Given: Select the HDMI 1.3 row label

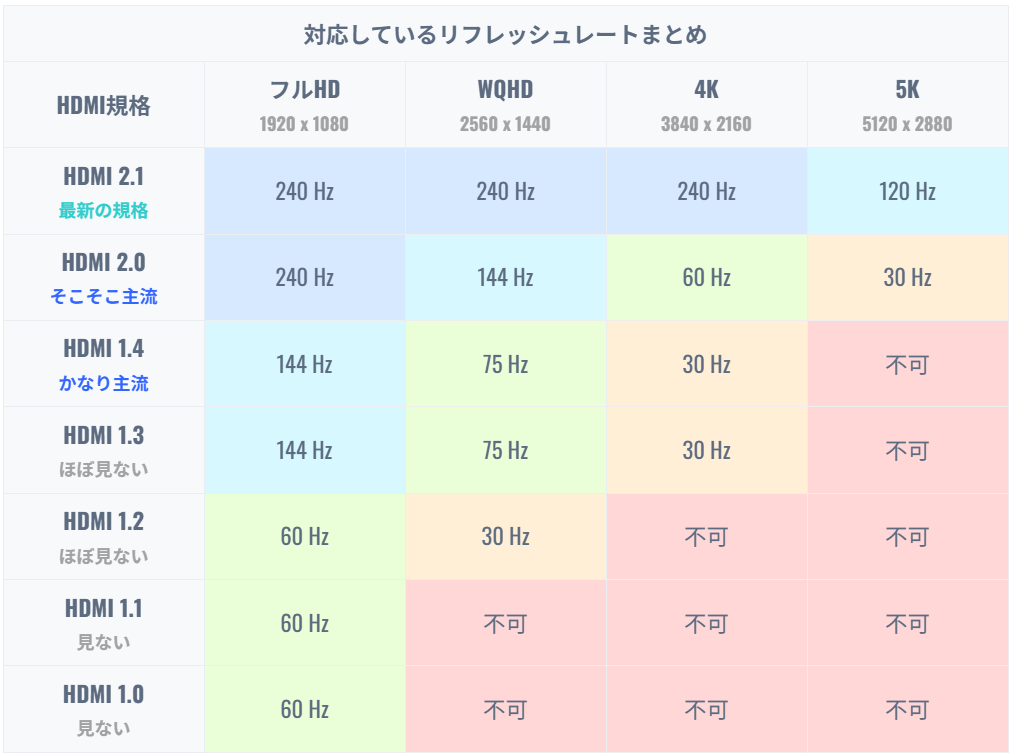Looking at the screenshot, I should pyautogui.click(x=104, y=450).
